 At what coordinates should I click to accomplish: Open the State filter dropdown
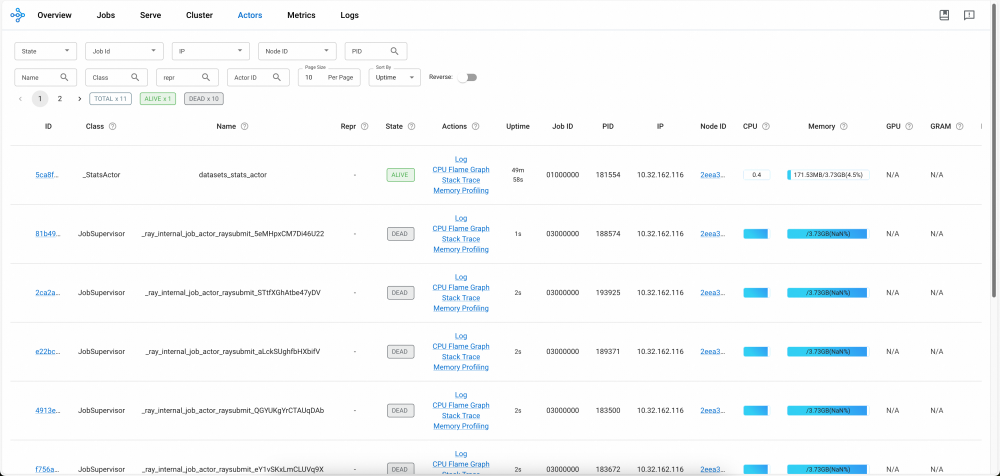tap(45, 51)
